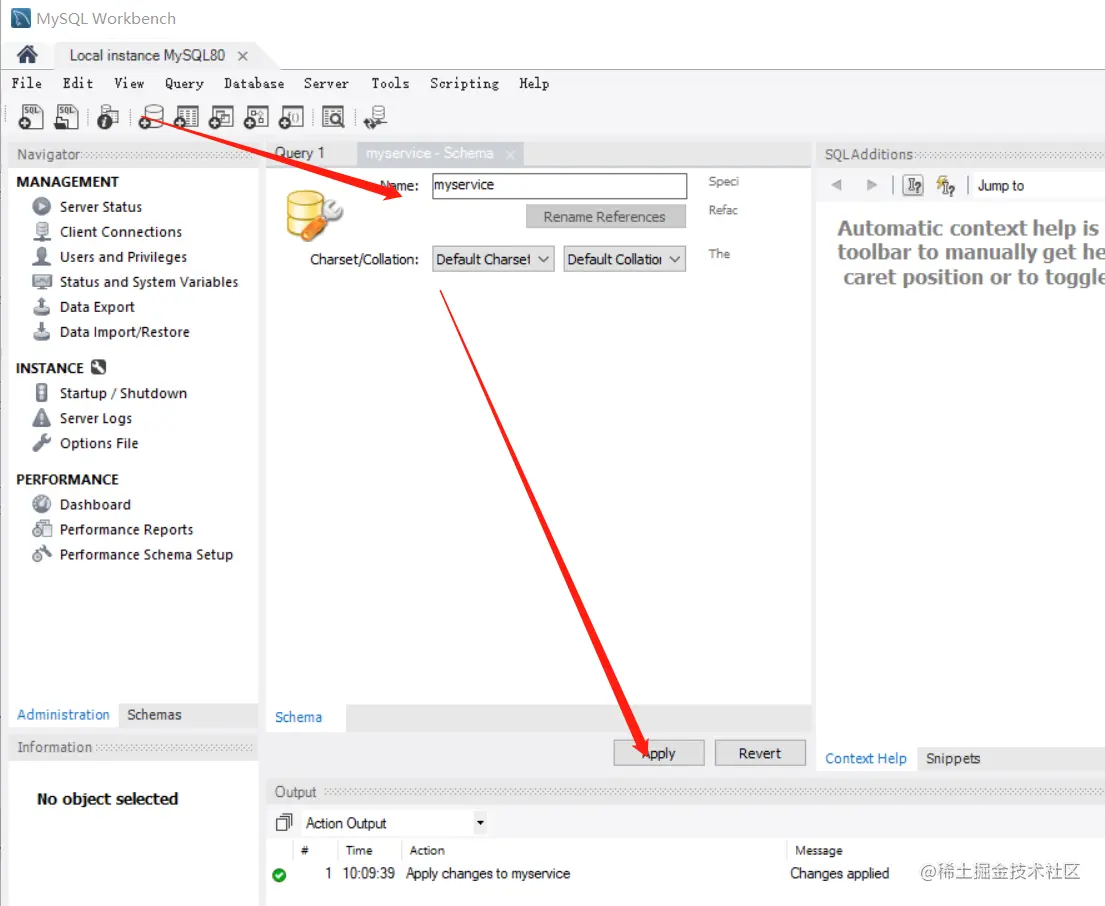Open the File menu
Image resolution: width=1105 pixels, height=906 pixels.
[27, 83]
